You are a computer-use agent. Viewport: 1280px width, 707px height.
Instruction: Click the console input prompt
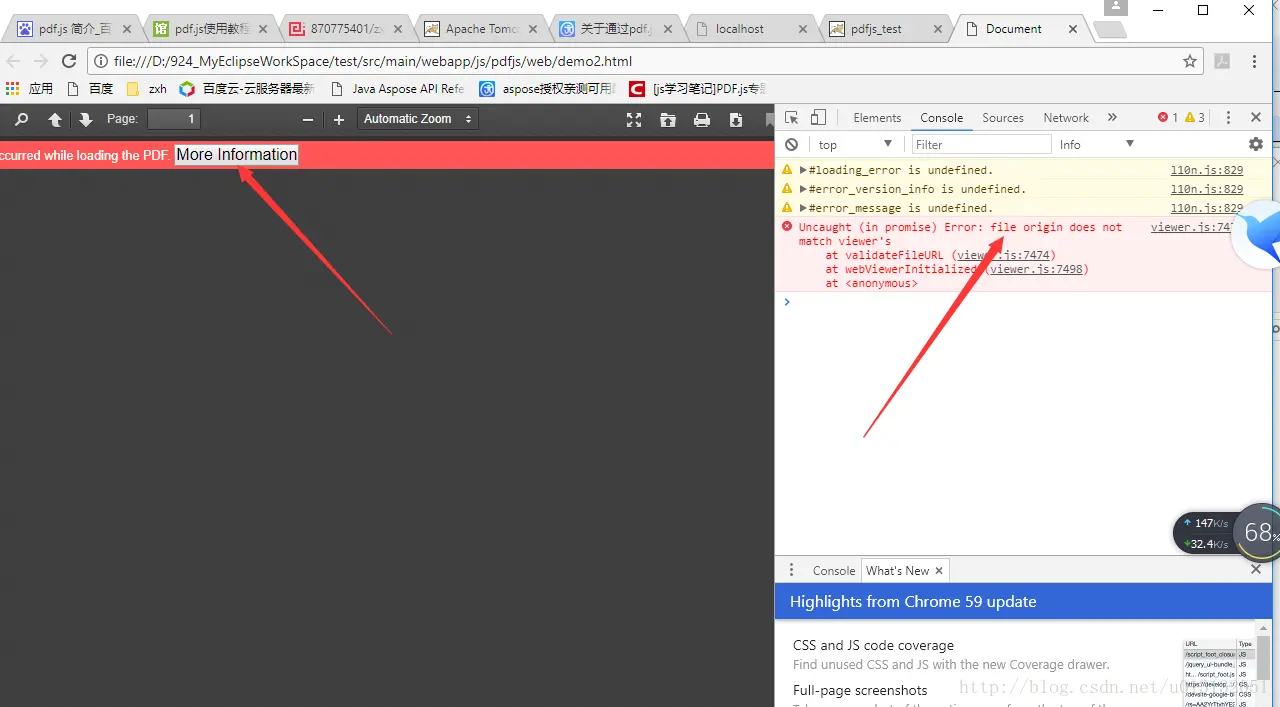coord(1022,301)
